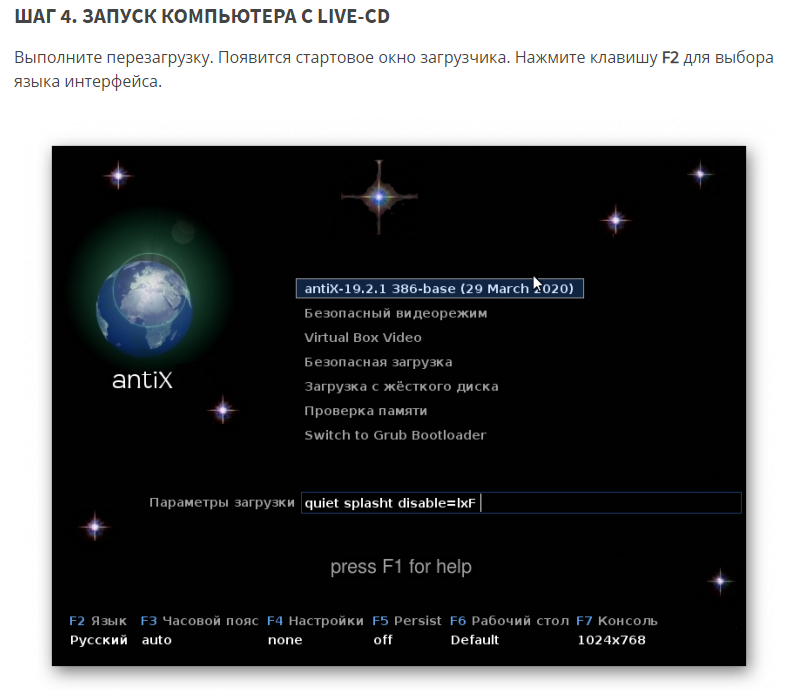Click the press F1 for help text
Viewport: 787px width, 690px height.
coord(401,567)
